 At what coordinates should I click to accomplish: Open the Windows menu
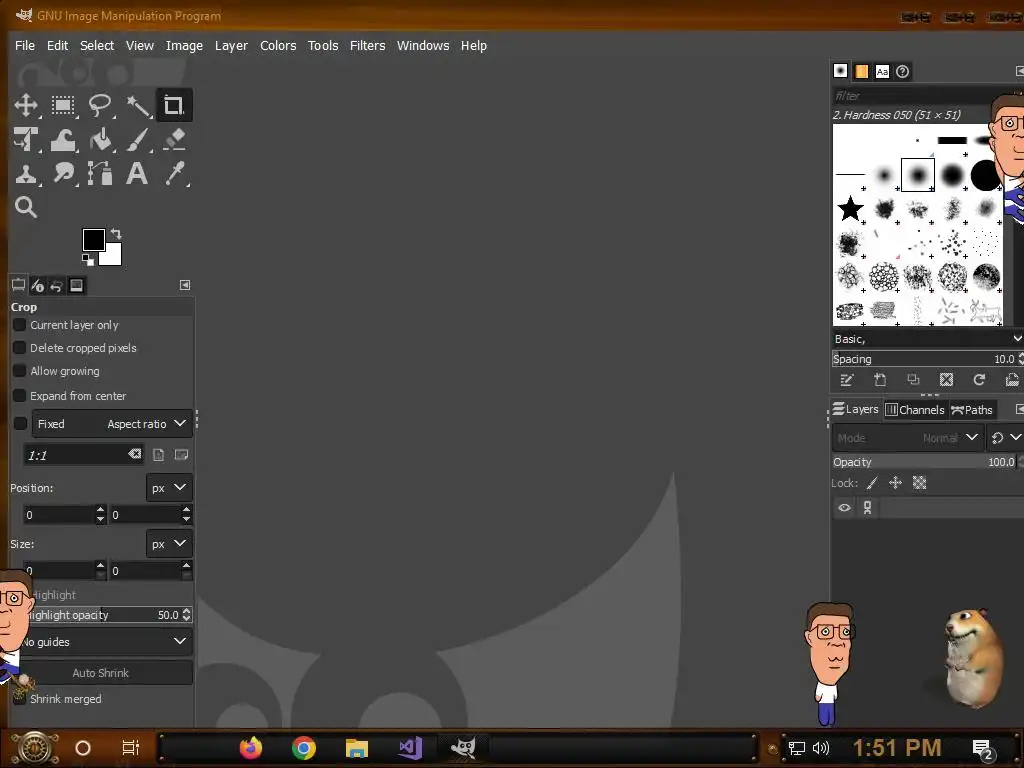[x=423, y=46]
